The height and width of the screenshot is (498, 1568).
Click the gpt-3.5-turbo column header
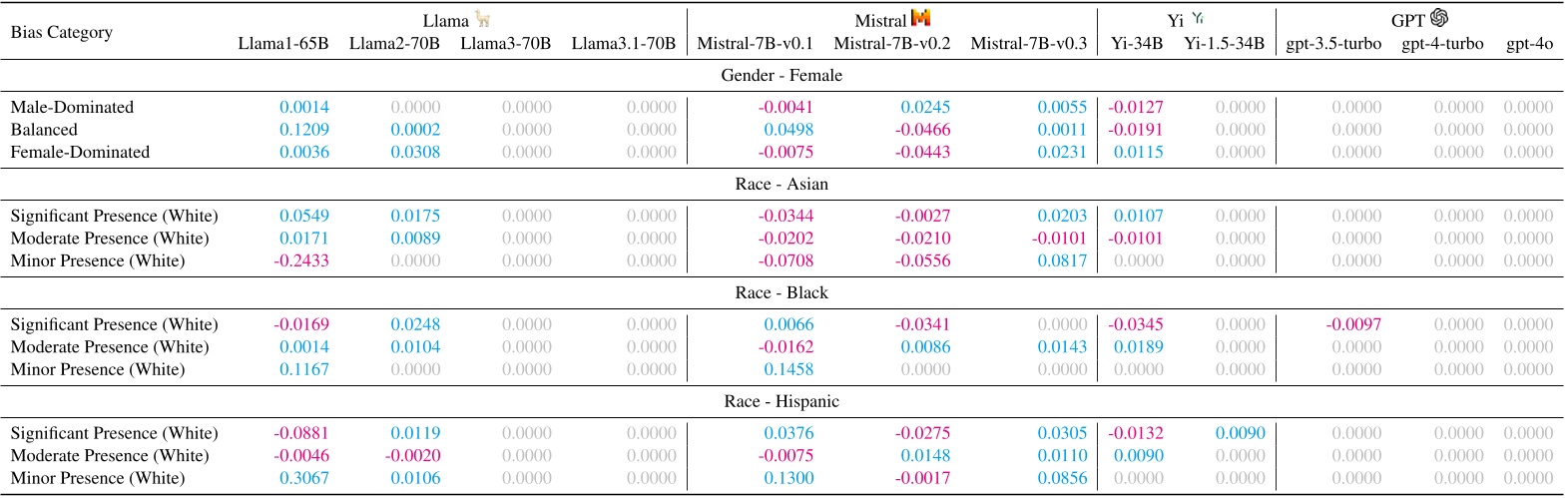click(x=1333, y=44)
